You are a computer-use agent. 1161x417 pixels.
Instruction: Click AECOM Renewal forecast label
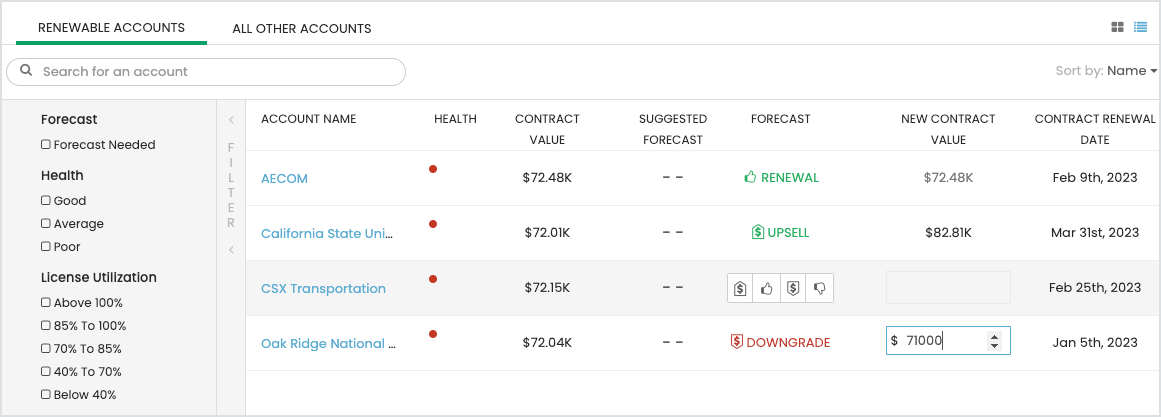(x=781, y=178)
